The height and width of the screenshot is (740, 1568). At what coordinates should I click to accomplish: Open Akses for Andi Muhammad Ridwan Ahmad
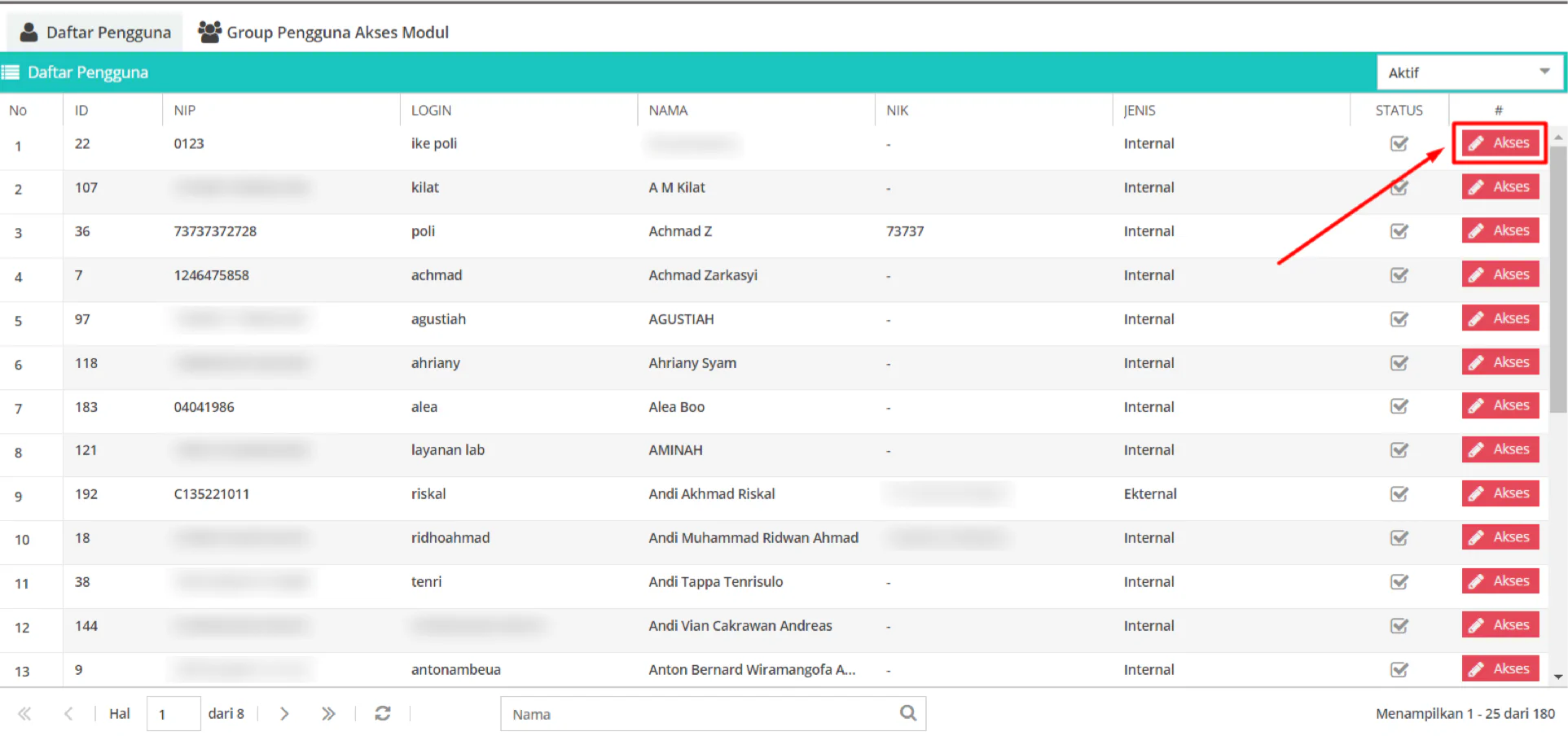(x=1500, y=537)
